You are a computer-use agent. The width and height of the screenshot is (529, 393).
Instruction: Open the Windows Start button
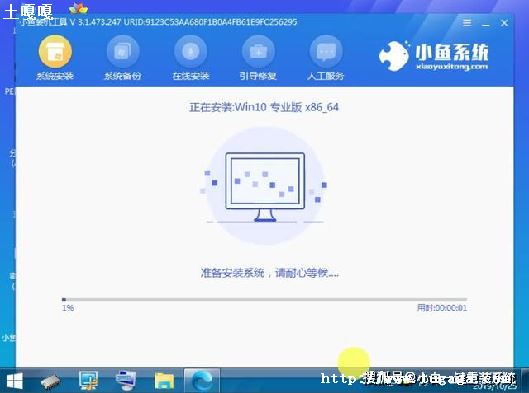pos(15,381)
